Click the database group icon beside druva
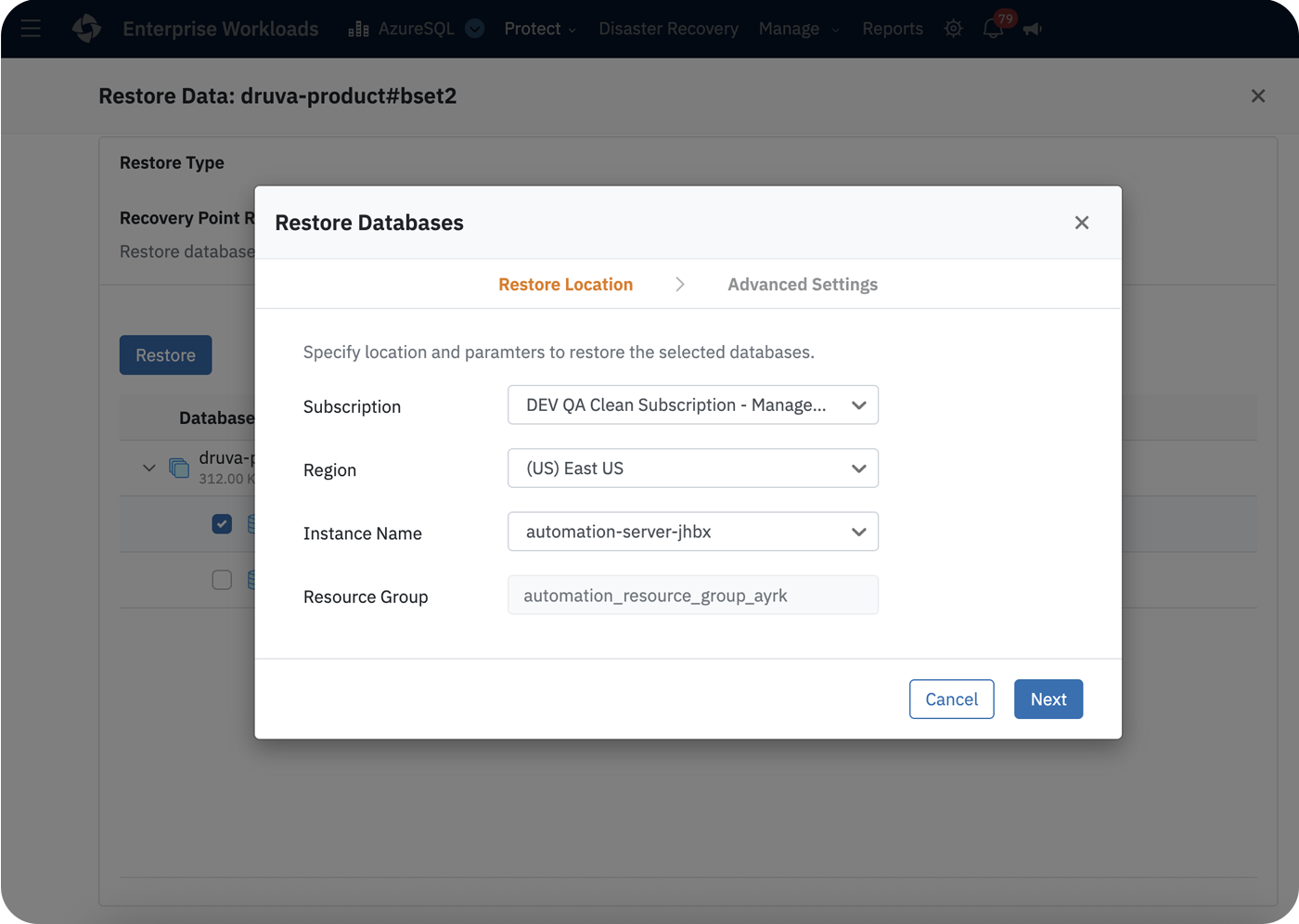Image resolution: width=1299 pixels, height=924 pixels. click(x=179, y=467)
